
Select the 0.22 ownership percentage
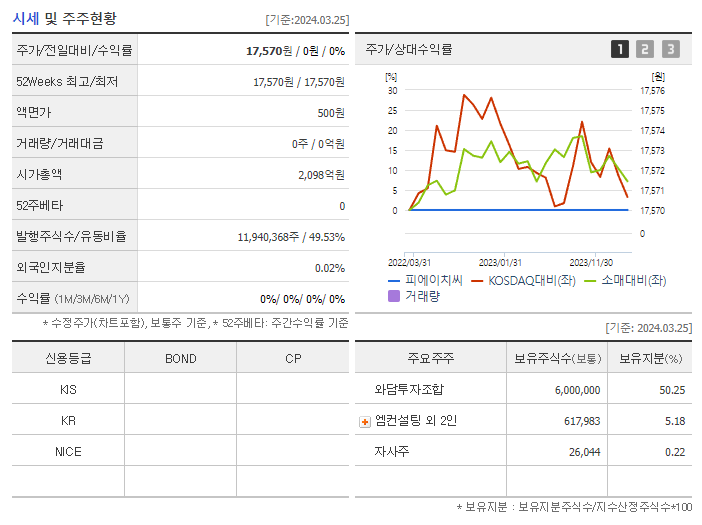675,452
